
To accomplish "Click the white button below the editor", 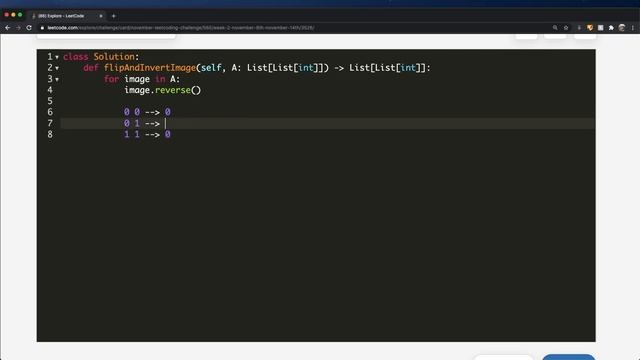I will click(x=504, y=357).
